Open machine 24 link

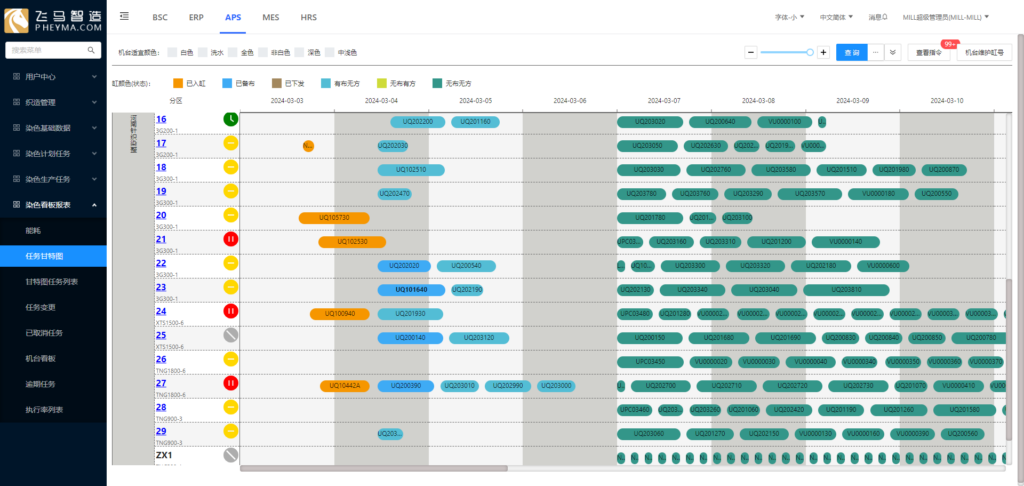161,311
